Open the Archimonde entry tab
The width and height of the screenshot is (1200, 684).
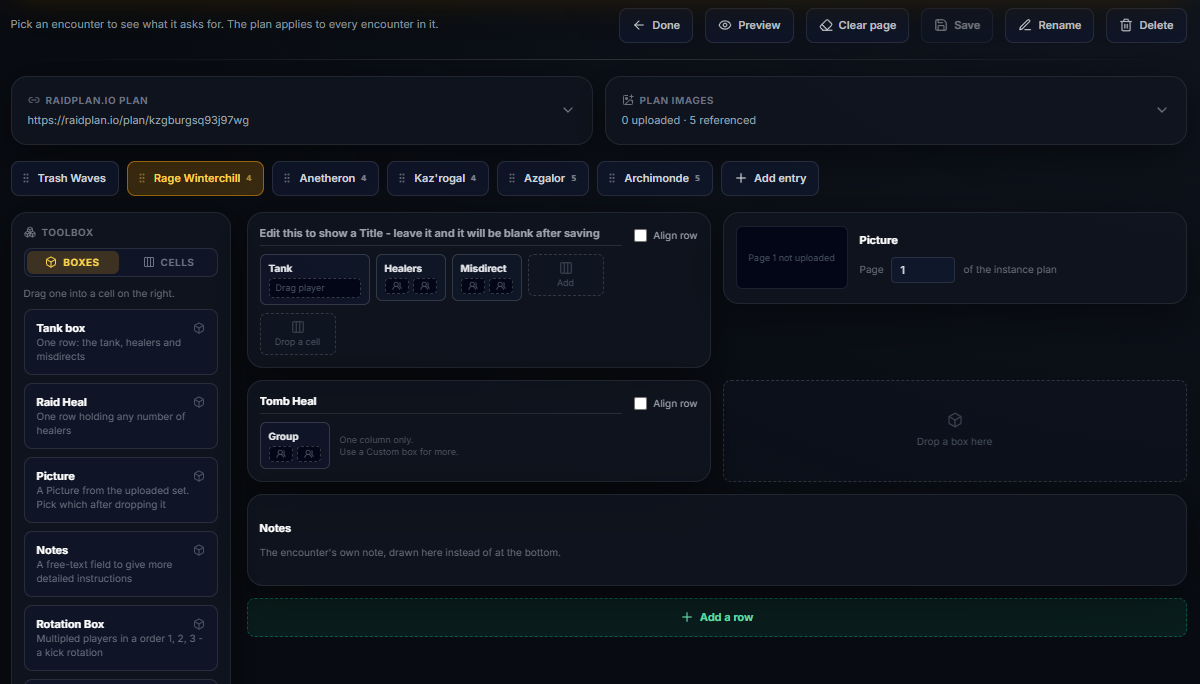click(x=655, y=178)
